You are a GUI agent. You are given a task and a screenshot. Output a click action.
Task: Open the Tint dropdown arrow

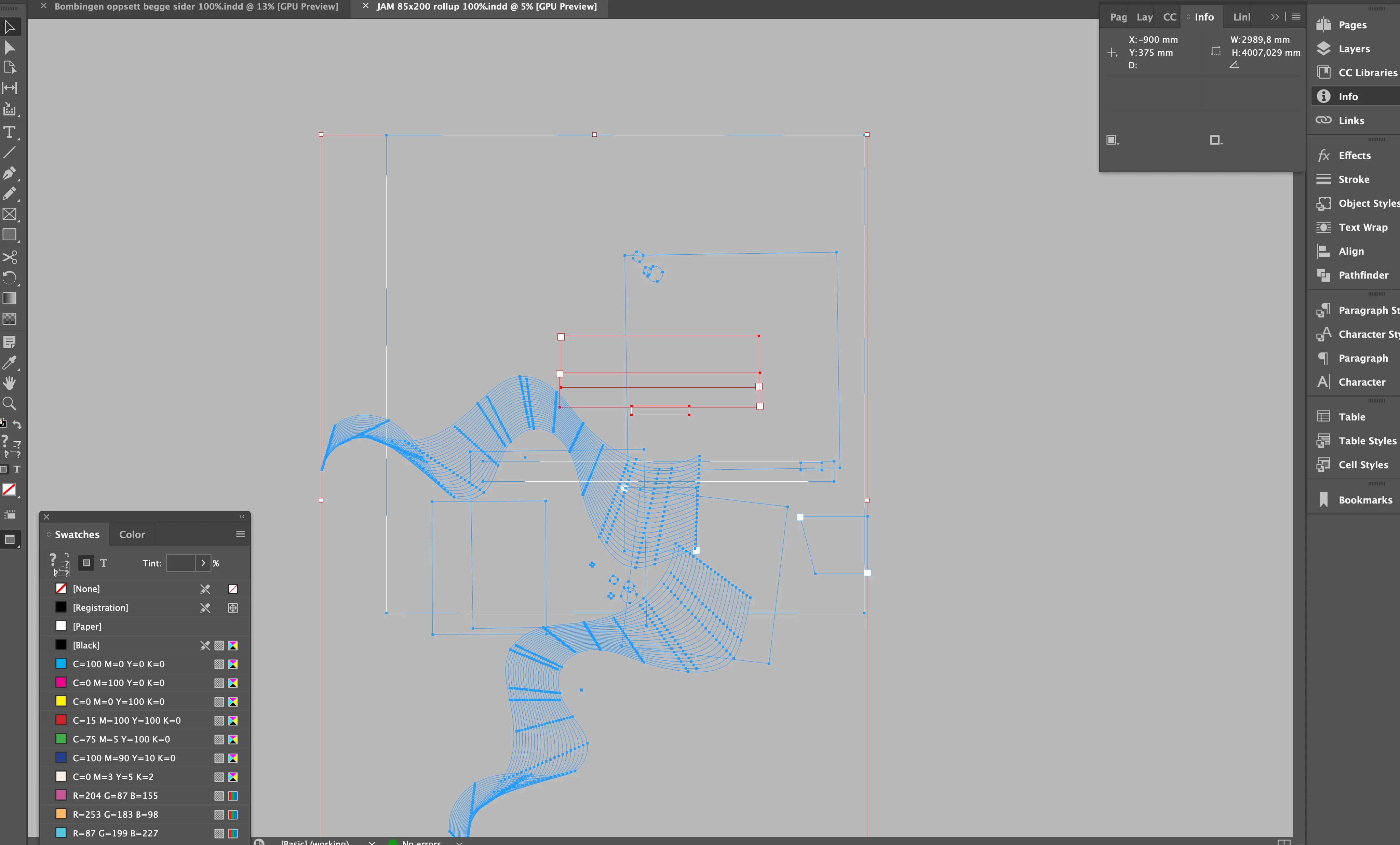[203, 563]
